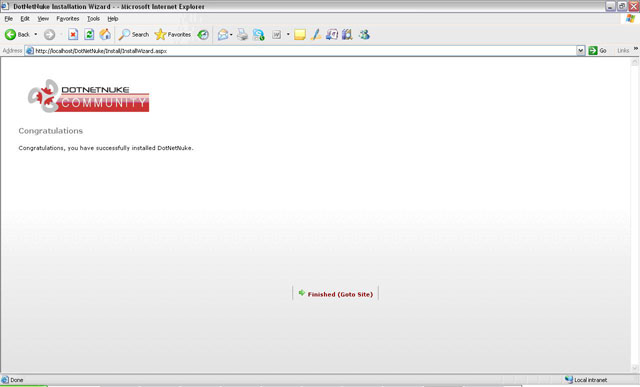Viewport: 640px width, 387px height.
Task: Open the File menu
Action: (9, 19)
